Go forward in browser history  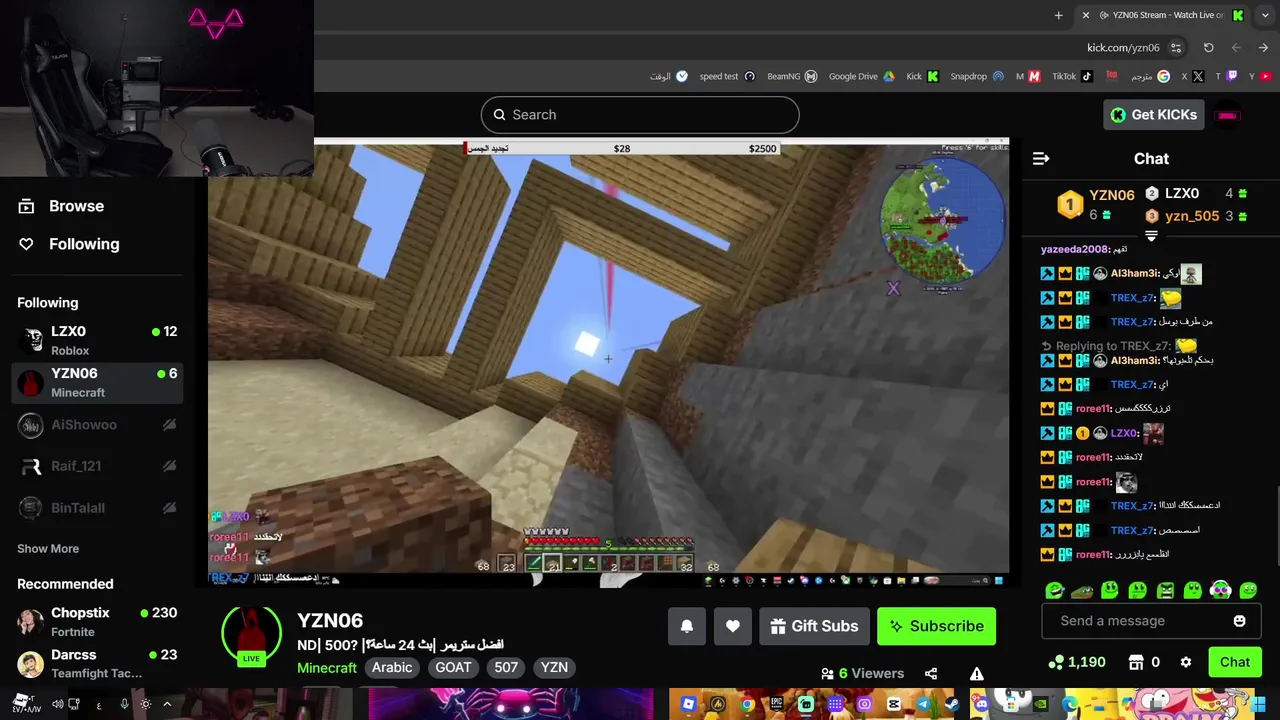click(x=1236, y=48)
